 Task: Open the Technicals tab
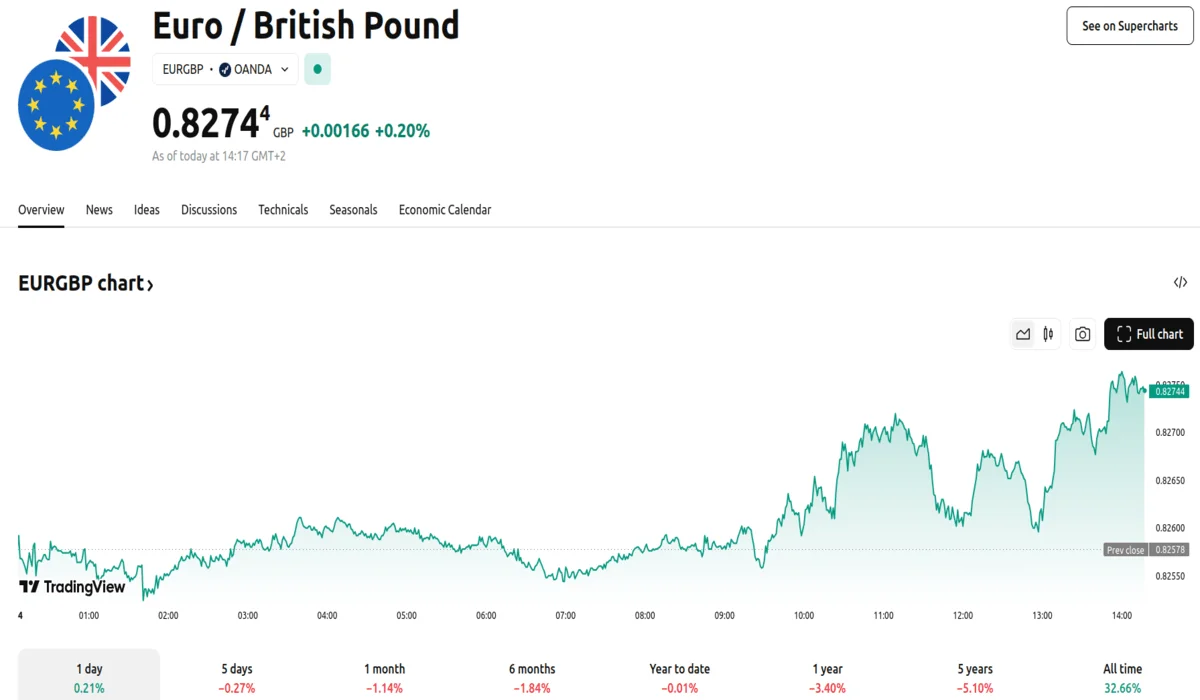coord(283,210)
